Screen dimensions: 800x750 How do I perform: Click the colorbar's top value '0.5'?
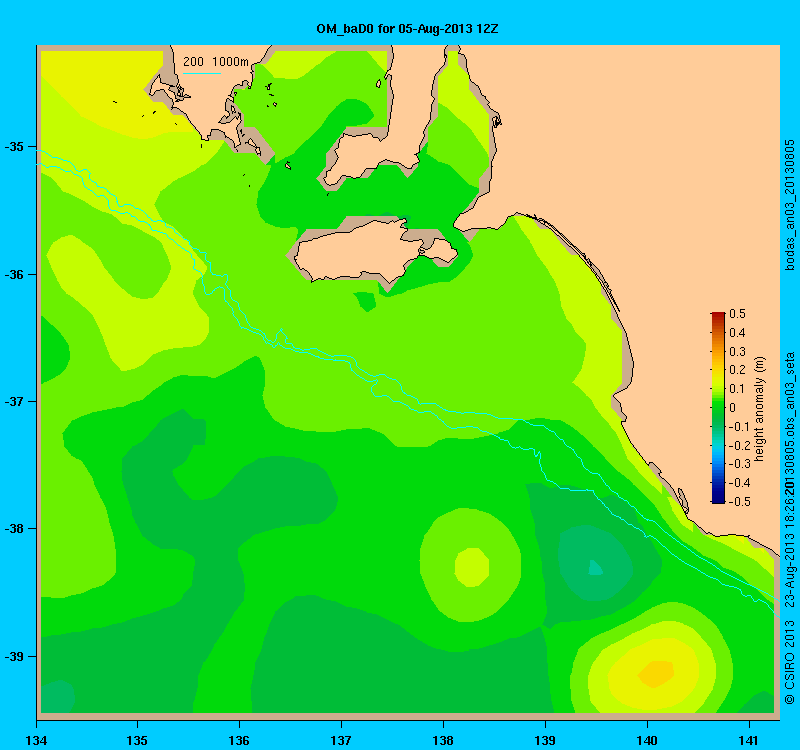[737, 314]
